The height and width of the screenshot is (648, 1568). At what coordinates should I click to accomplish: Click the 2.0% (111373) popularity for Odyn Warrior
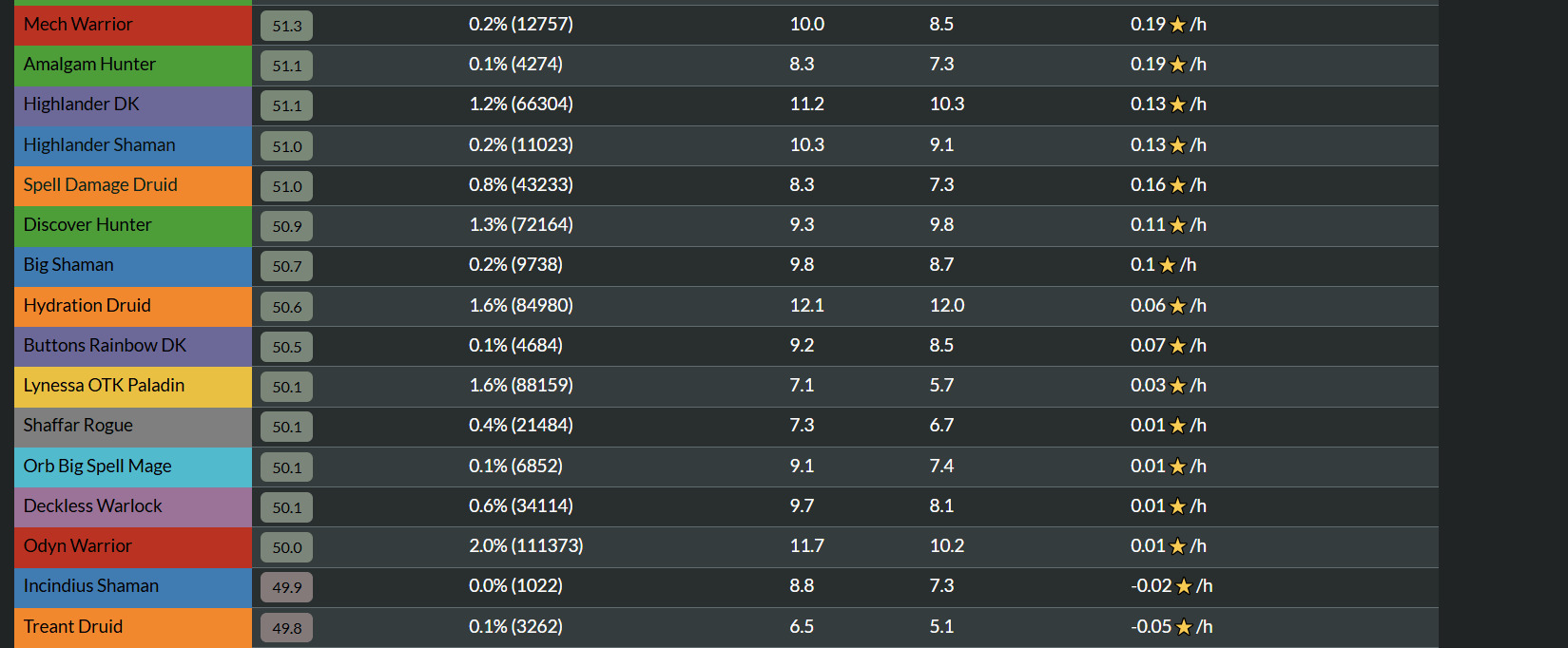[526, 545]
